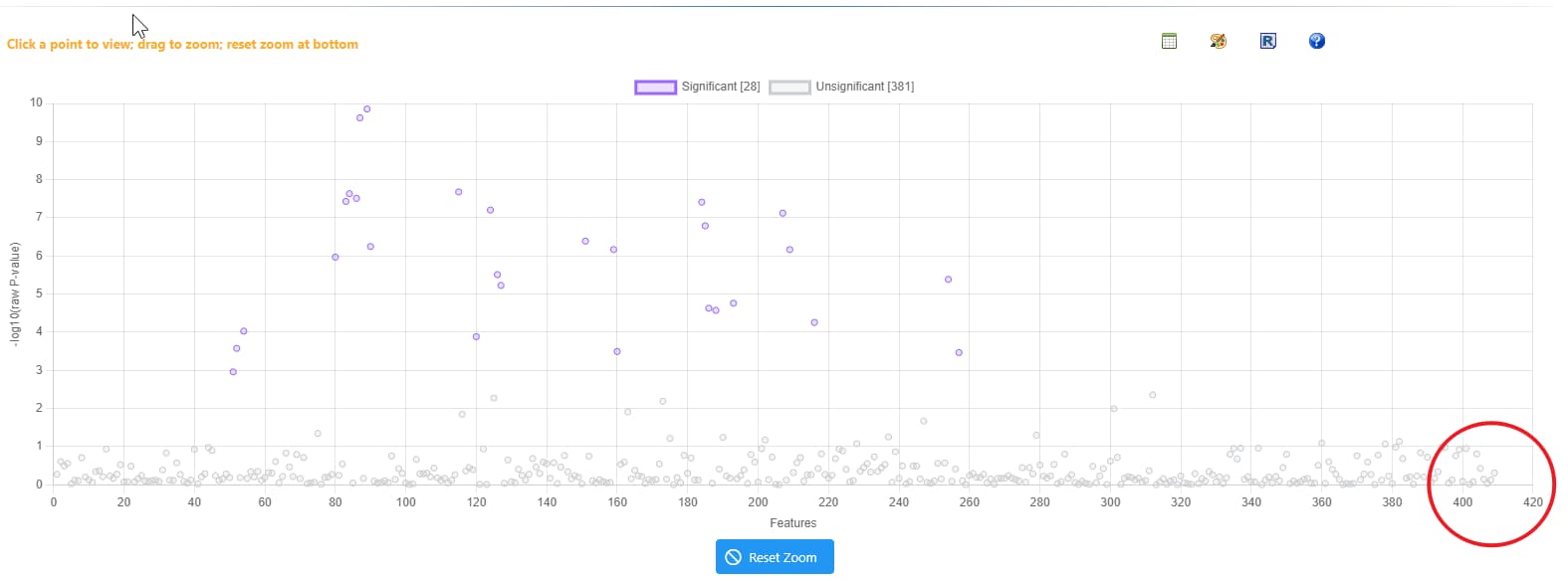This screenshot has height=581, width=1568.
Task: Open the blue help question icon
Action: click(x=1317, y=41)
